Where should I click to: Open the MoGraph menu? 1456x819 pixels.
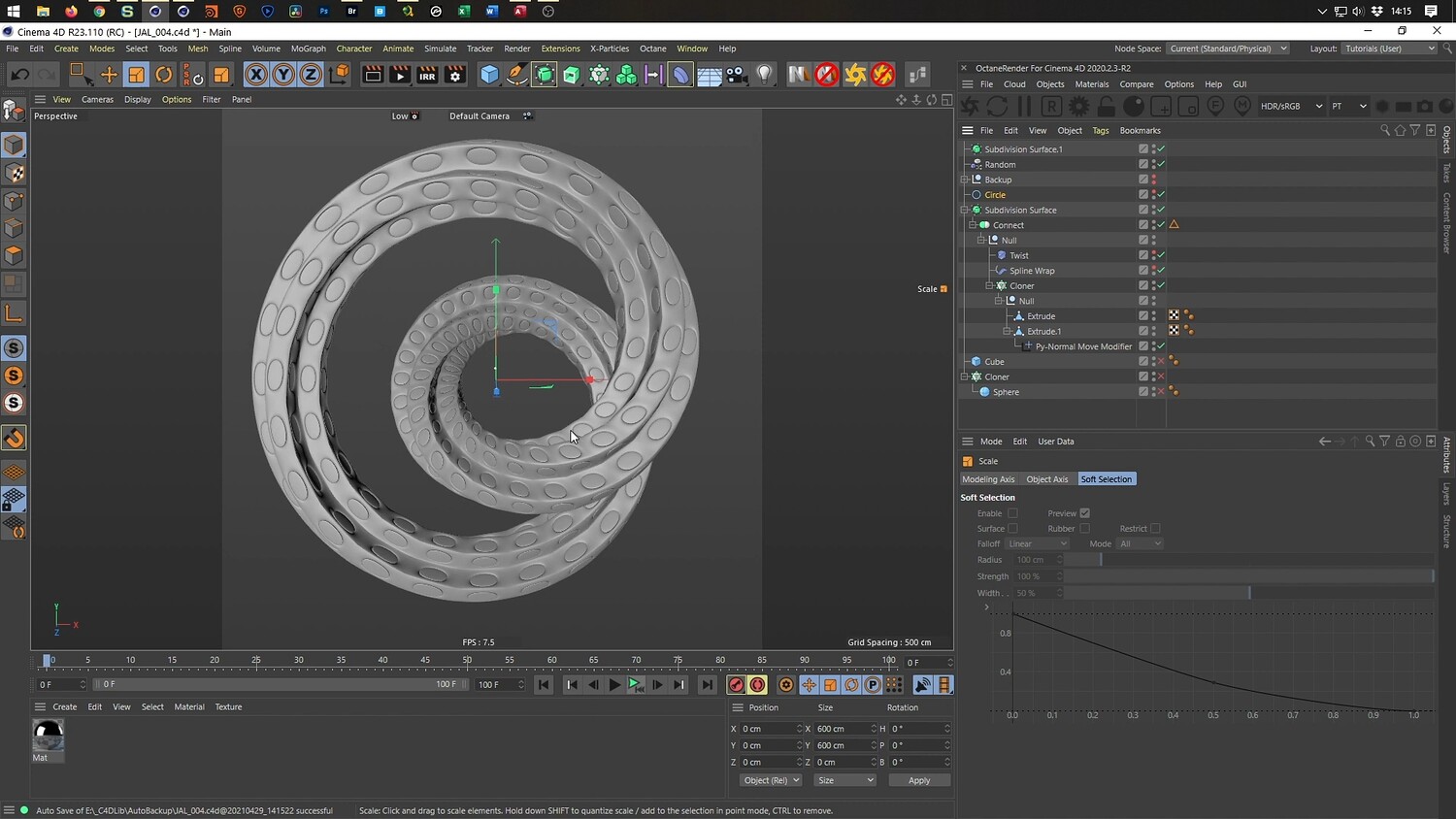coord(308,49)
